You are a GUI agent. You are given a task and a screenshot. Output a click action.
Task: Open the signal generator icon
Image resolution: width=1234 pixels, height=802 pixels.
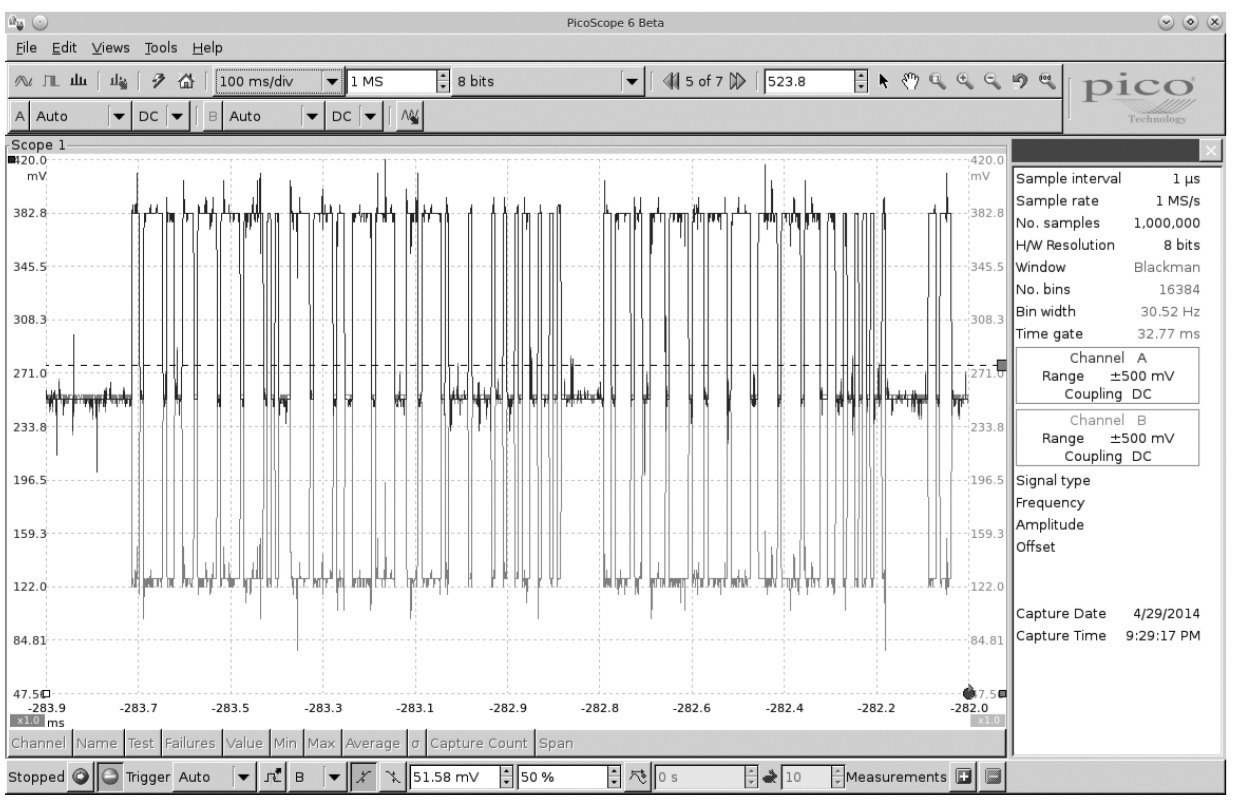pos(408,116)
